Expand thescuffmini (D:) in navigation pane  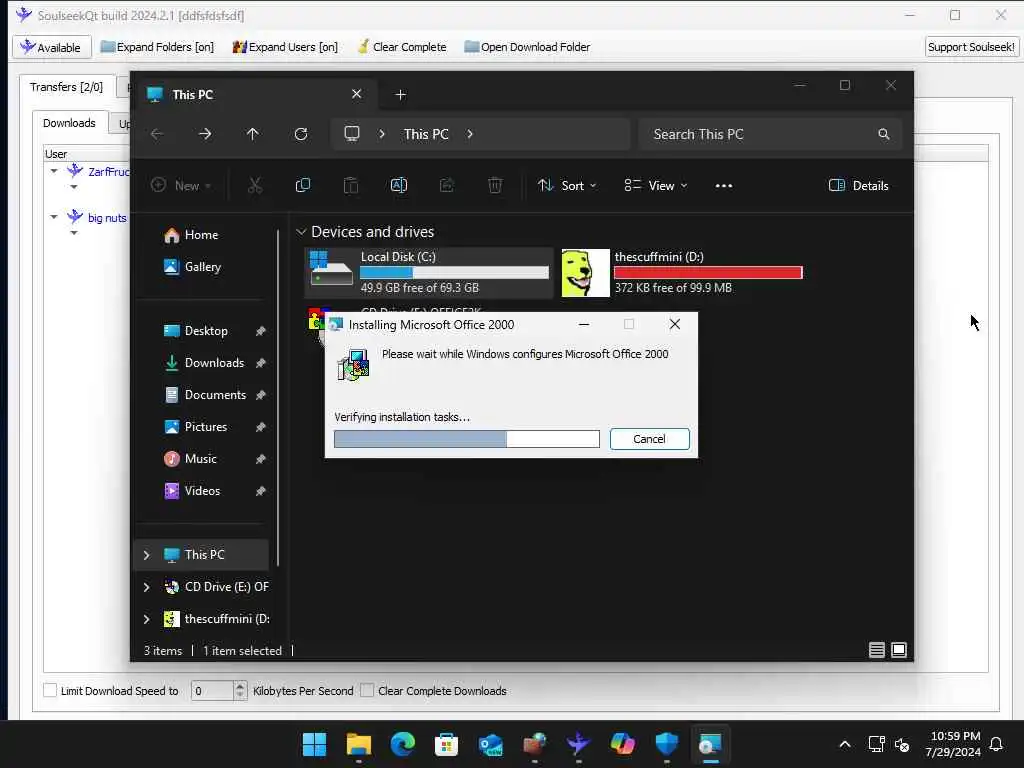146,618
